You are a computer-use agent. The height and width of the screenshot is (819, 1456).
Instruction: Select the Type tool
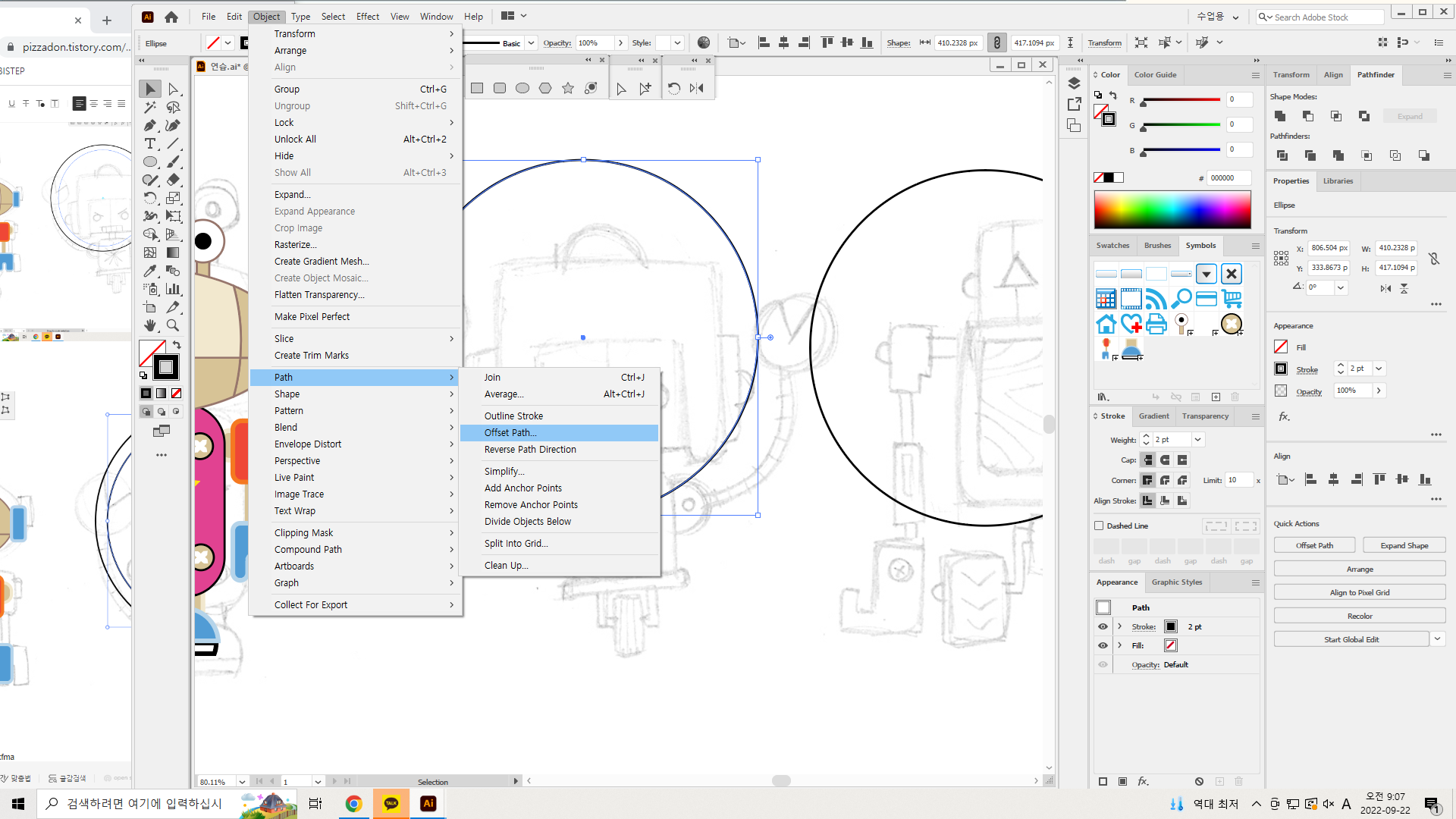150,144
